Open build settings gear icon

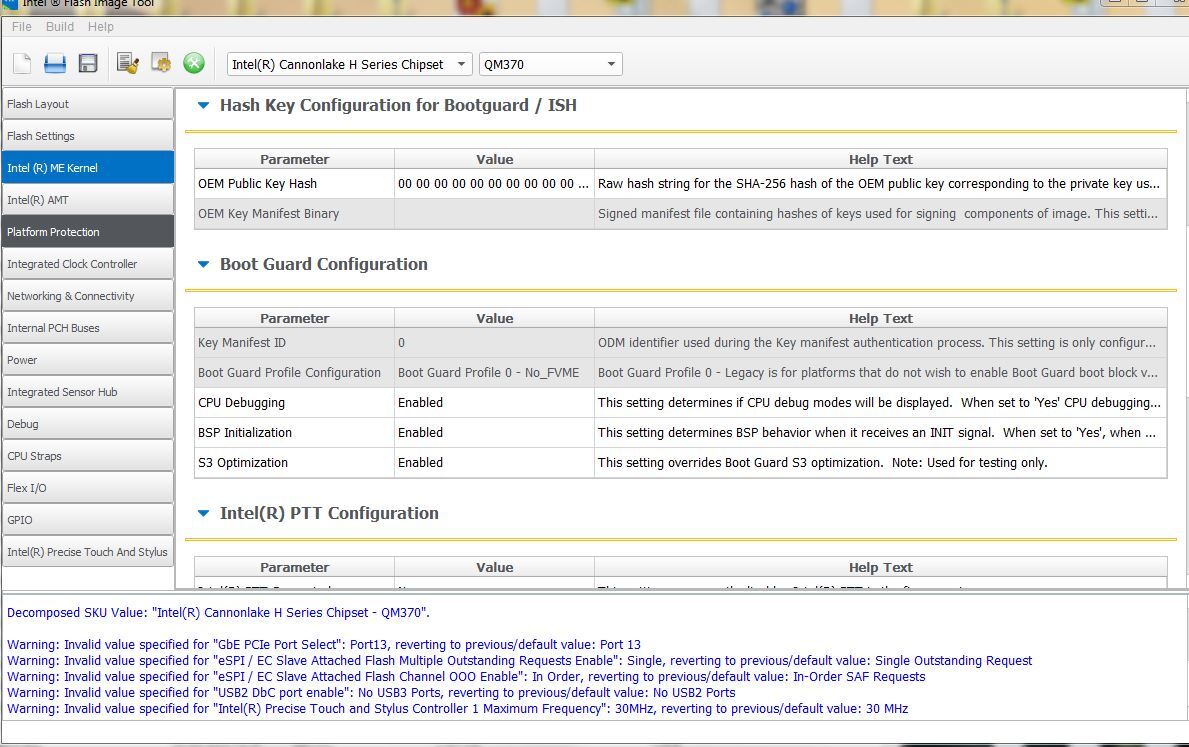pos(161,64)
